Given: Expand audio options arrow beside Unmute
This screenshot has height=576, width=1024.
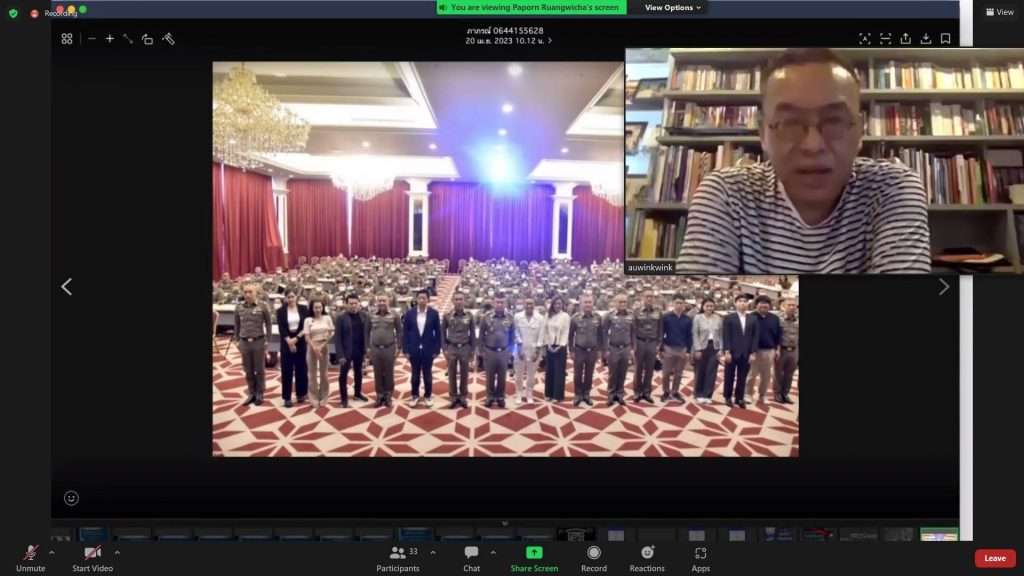Looking at the screenshot, I should (x=52, y=552).
